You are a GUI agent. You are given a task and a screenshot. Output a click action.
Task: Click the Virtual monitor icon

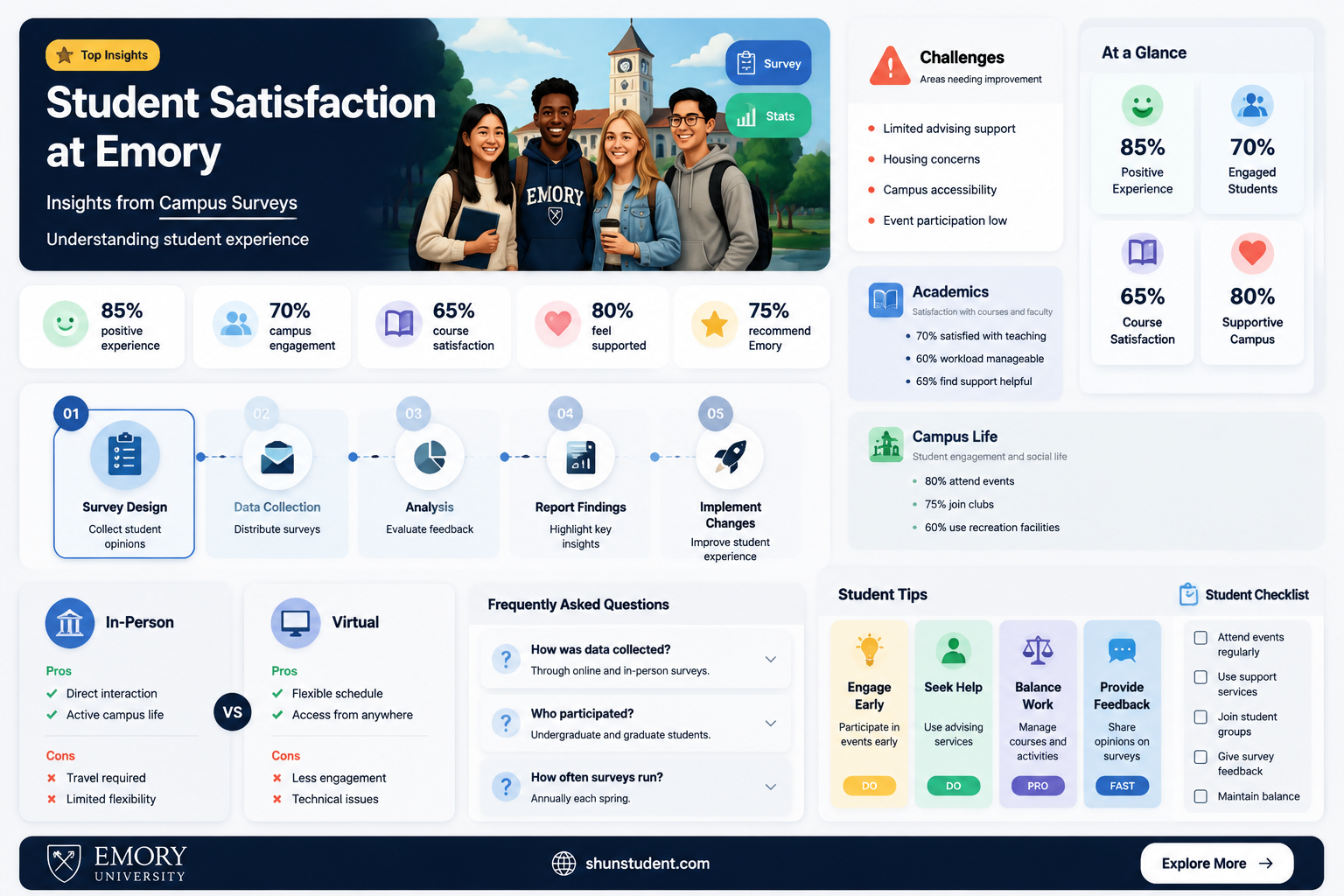[x=296, y=623]
